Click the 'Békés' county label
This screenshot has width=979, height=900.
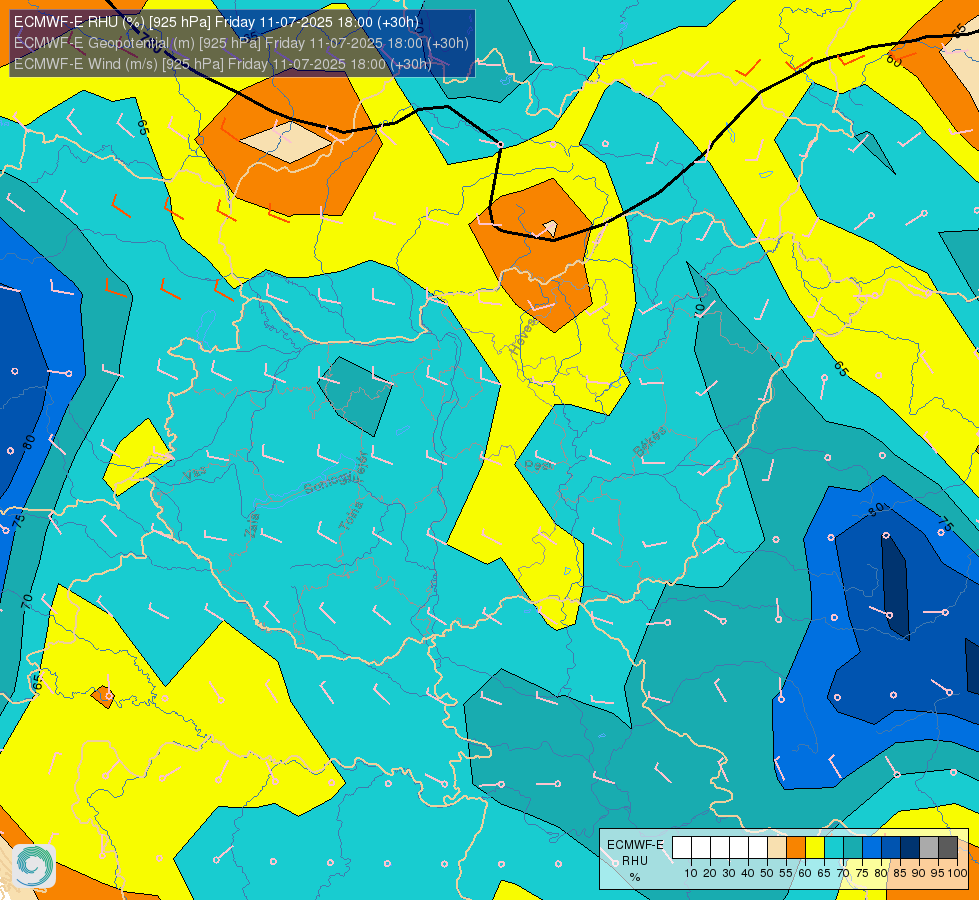pyautogui.click(x=649, y=442)
